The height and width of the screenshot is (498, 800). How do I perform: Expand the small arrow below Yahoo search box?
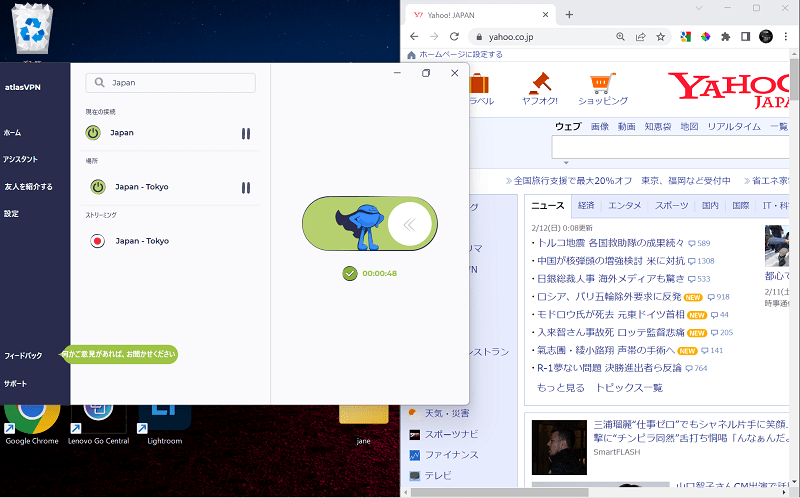pyautogui.click(x=566, y=163)
